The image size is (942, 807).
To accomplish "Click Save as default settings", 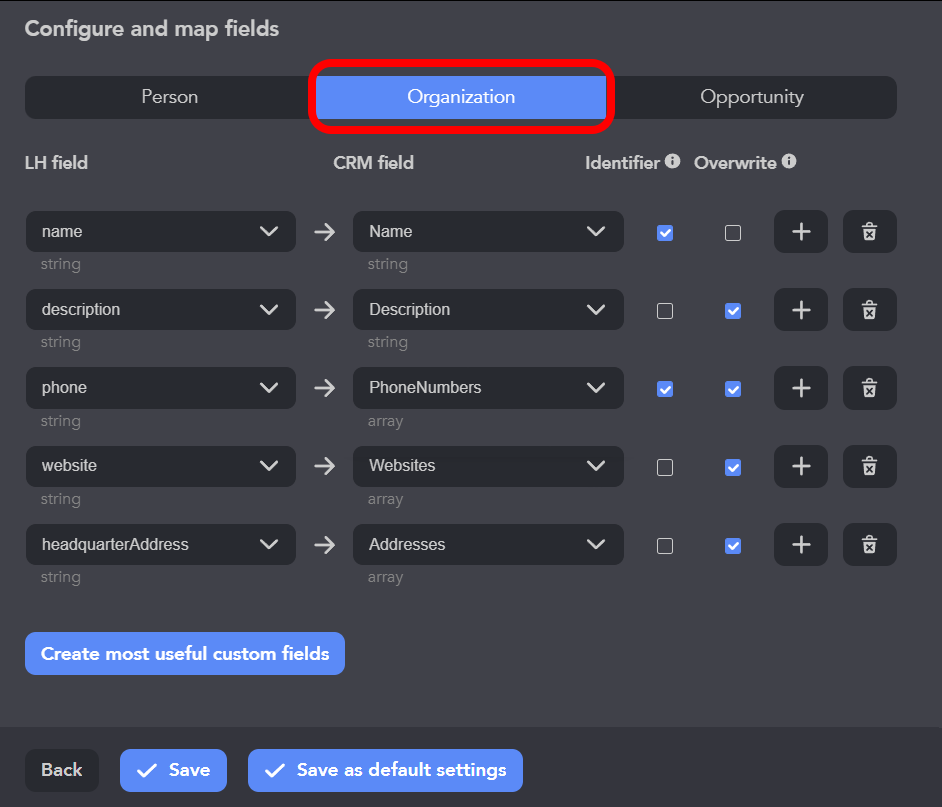I will (x=385, y=770).
